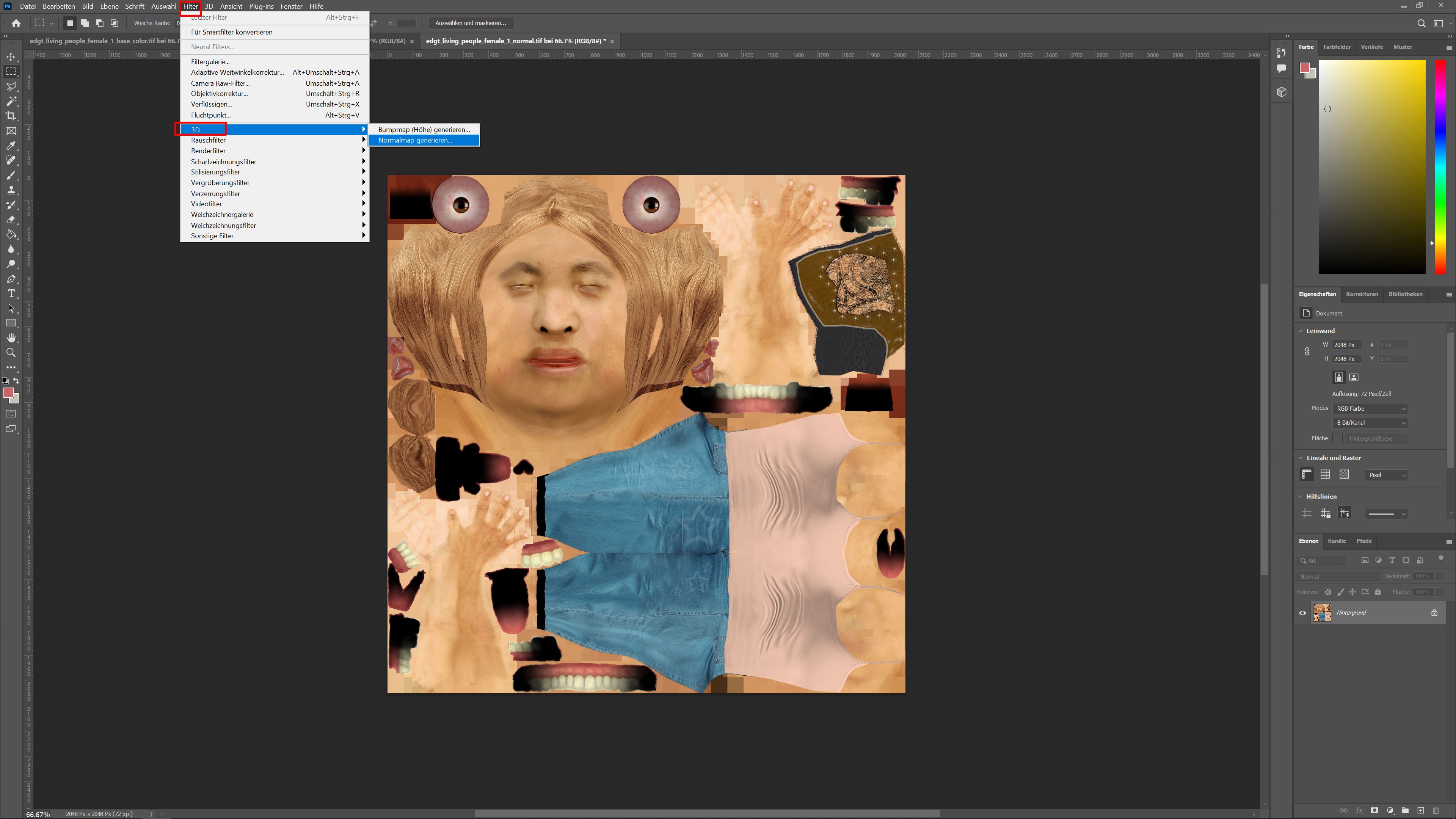Select the Path Selection tool
The height and width of the screenshot is (819, 1456).
point(11,309)
